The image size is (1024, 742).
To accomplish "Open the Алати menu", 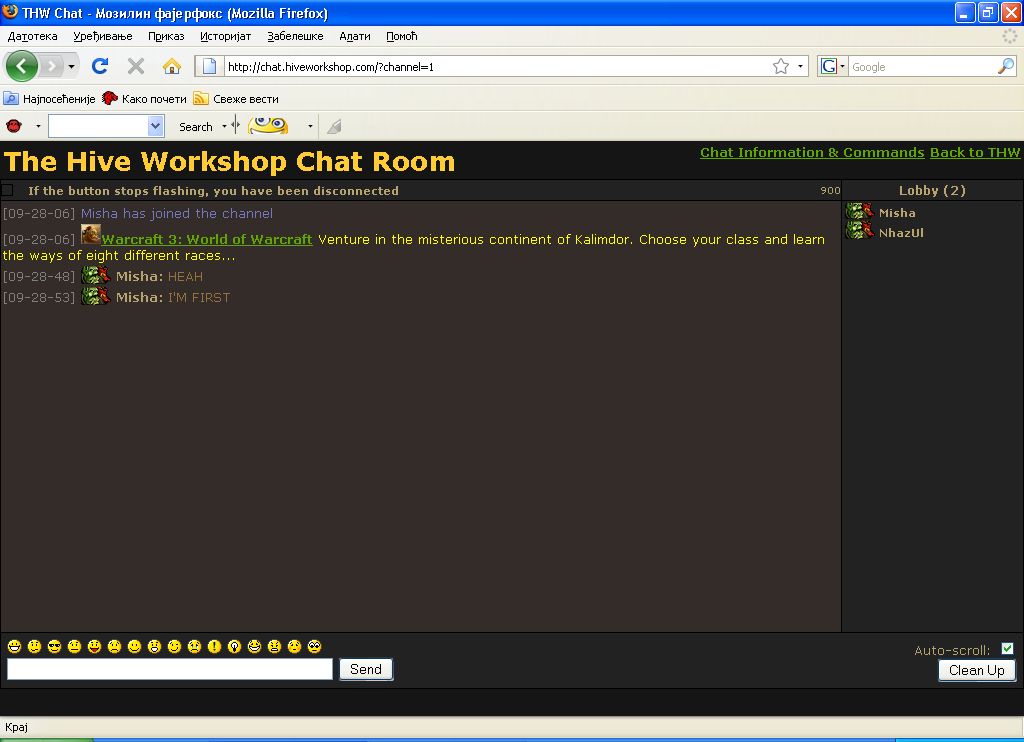I will (x=355, y=36).
